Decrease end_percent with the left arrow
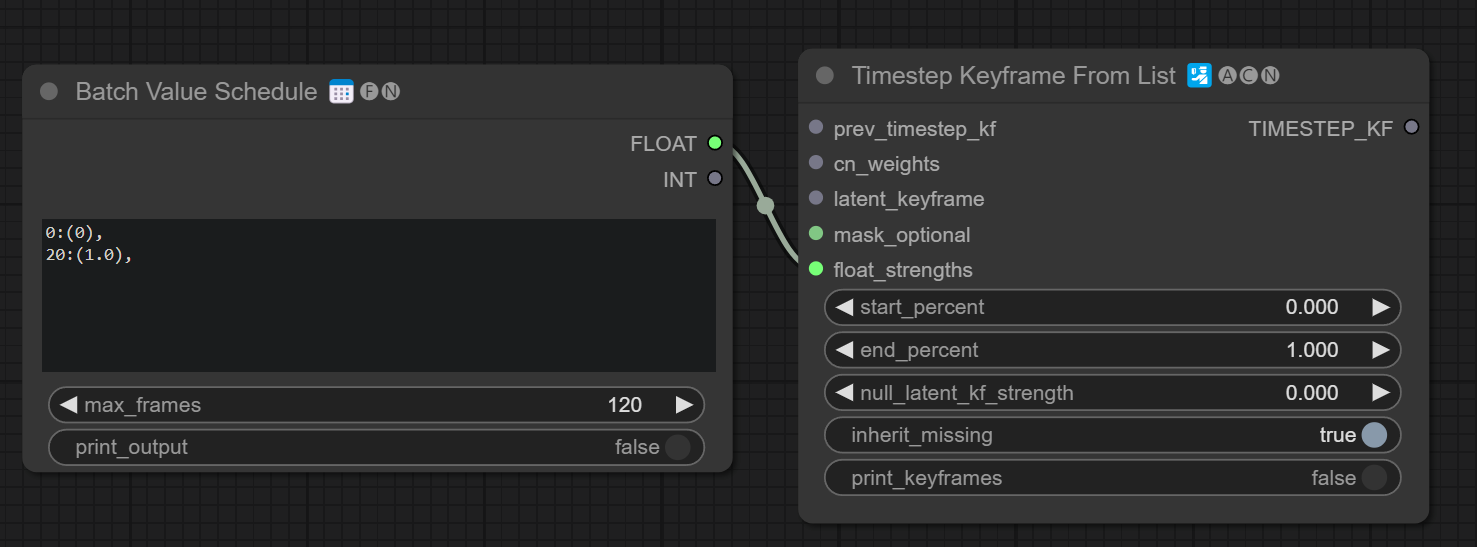This screenshot has height=547, width=1477. [845, 350]
